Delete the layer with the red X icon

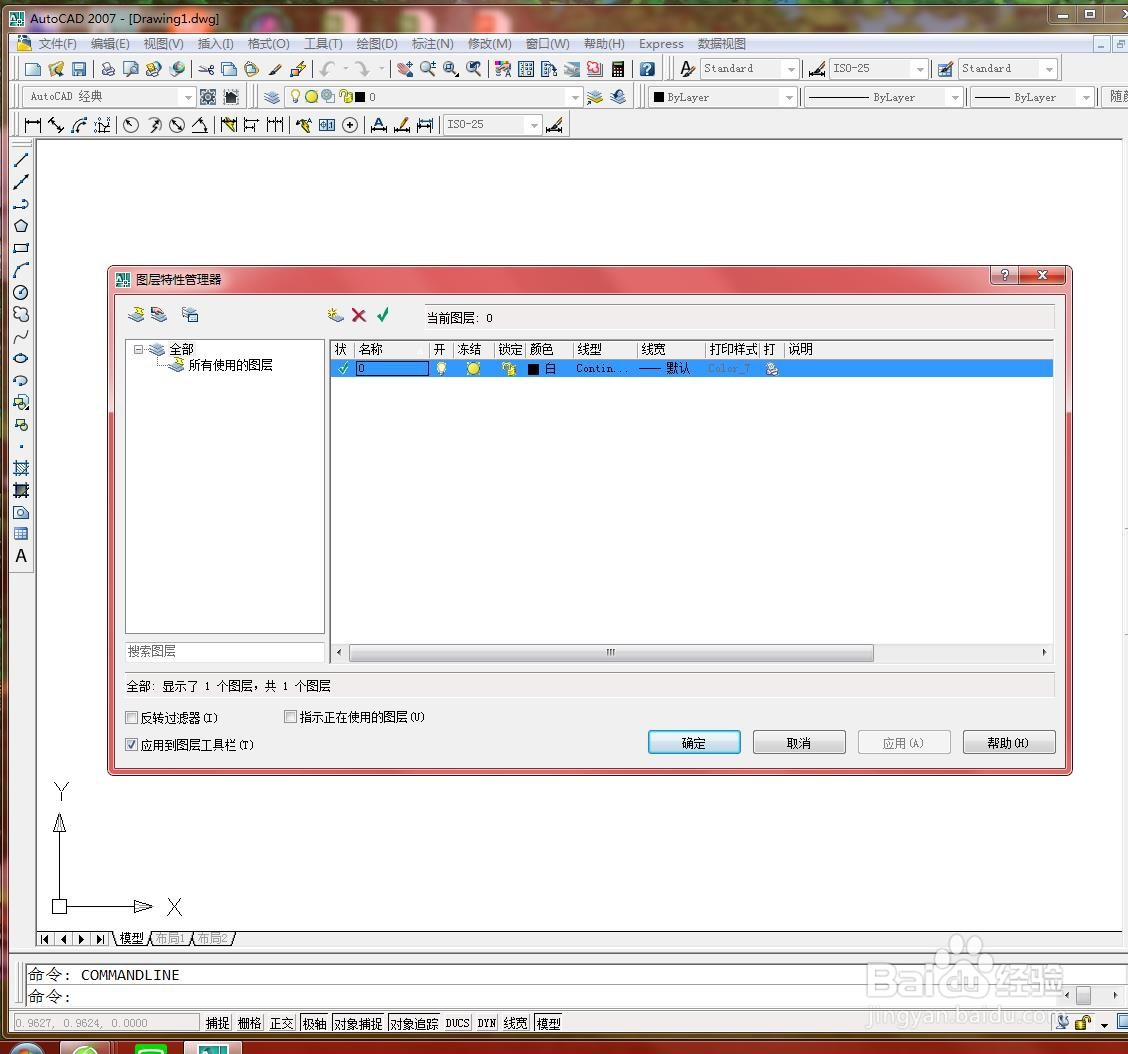[x=359, y=314]
